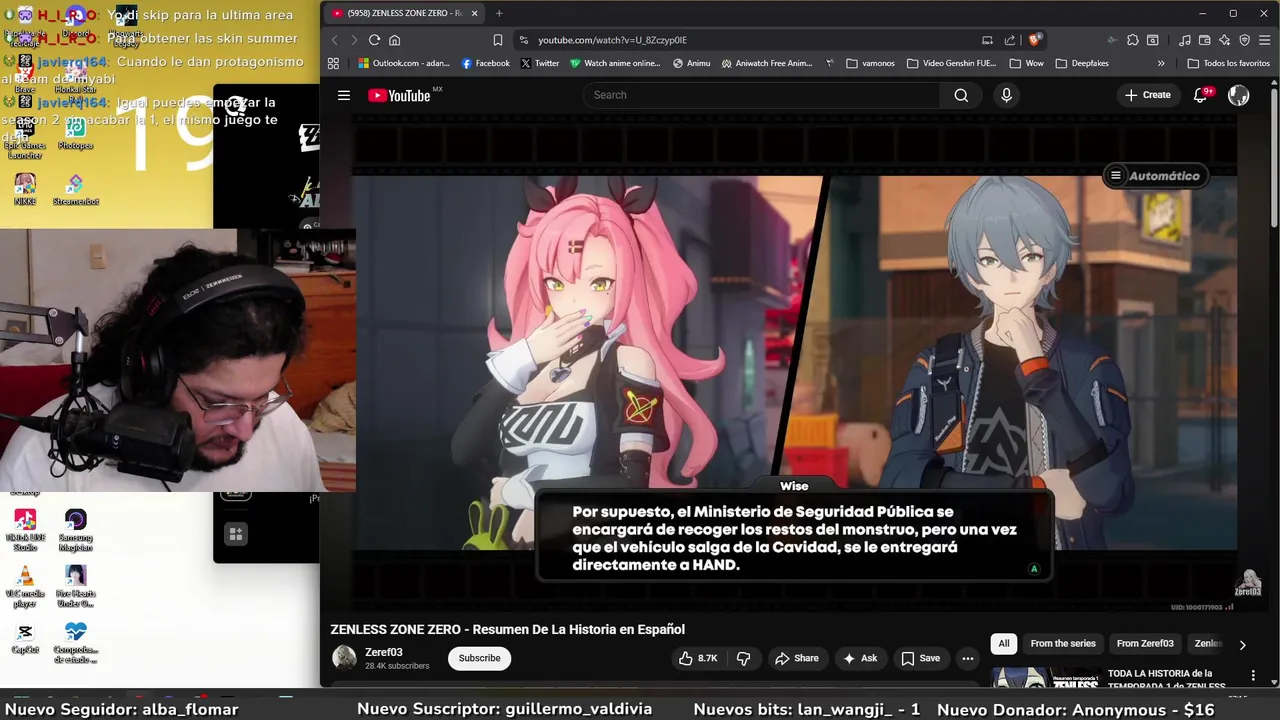Open recommended video options menu
The width and height of the screenshot is (1280, 720).
pos(1253,676)
